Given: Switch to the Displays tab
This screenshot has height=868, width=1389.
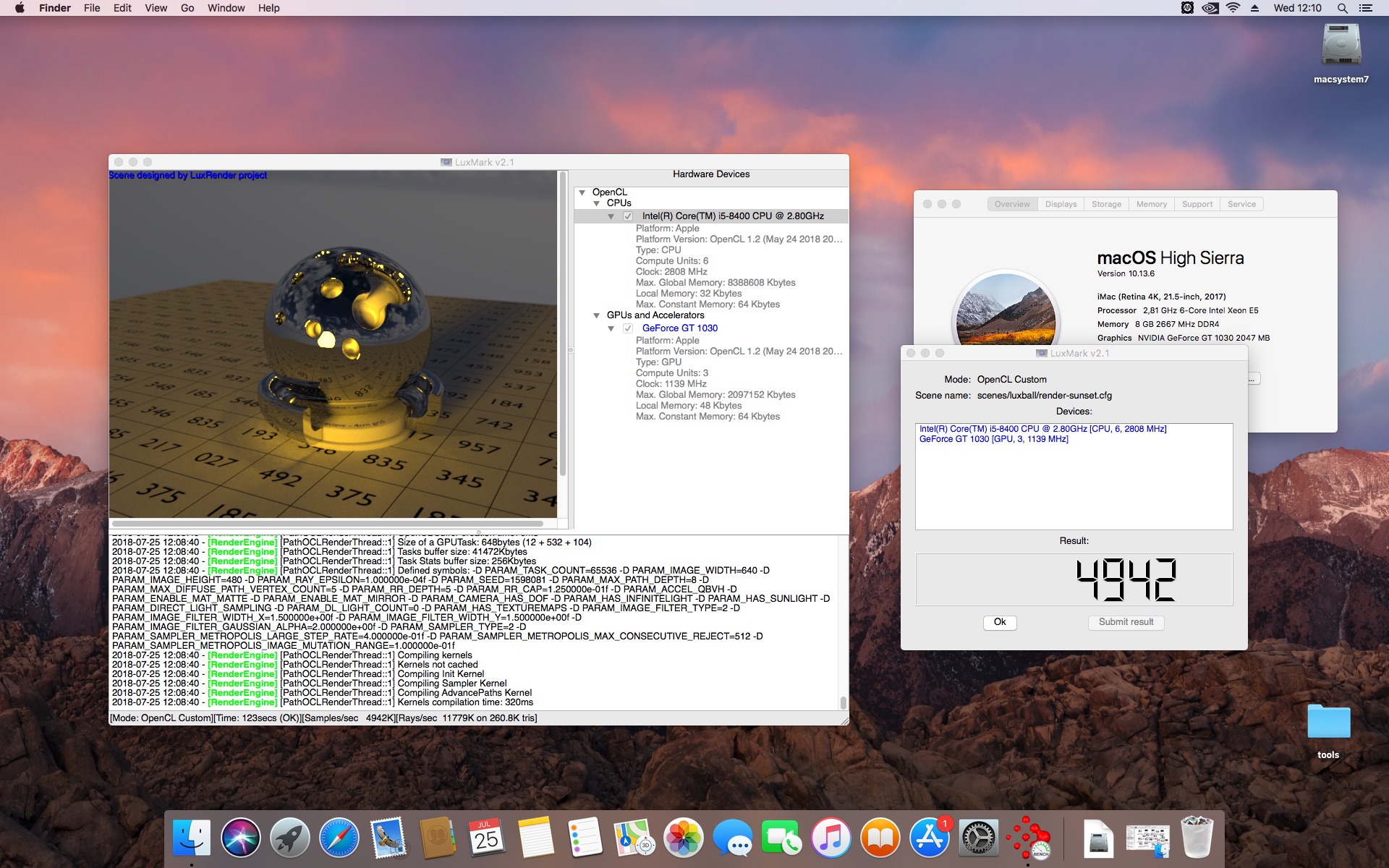Looking at the screenshot, I should pyautogui.click(x=1061, y=204).
